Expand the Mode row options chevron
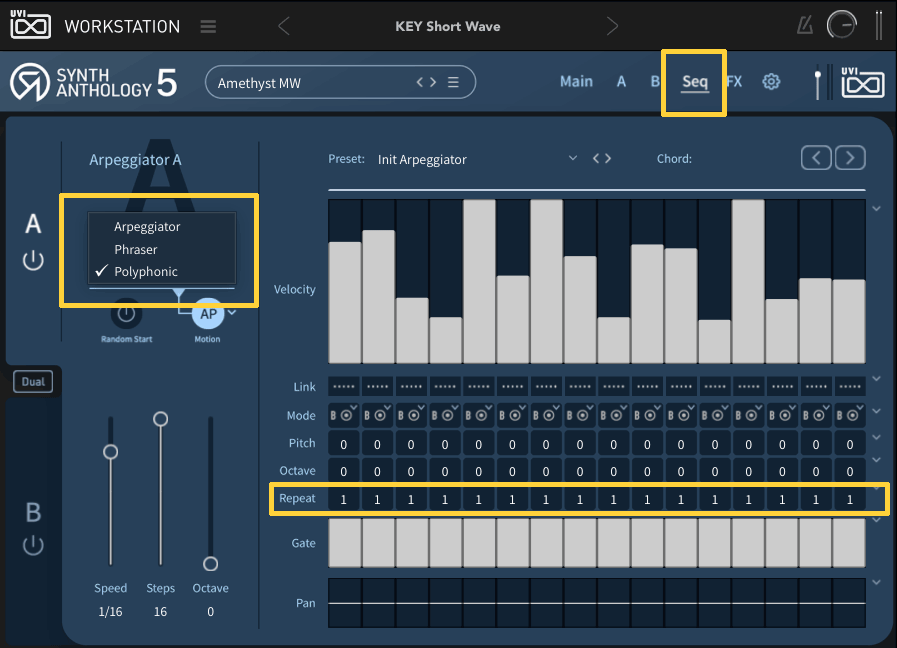This screenshot has width=897, height=648. (876, 411)
